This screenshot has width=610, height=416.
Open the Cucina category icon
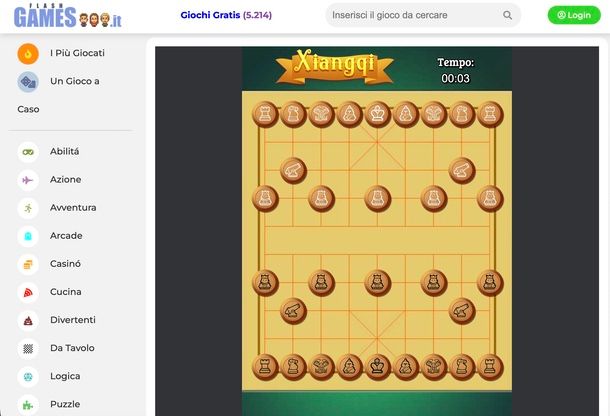(28, 292)
